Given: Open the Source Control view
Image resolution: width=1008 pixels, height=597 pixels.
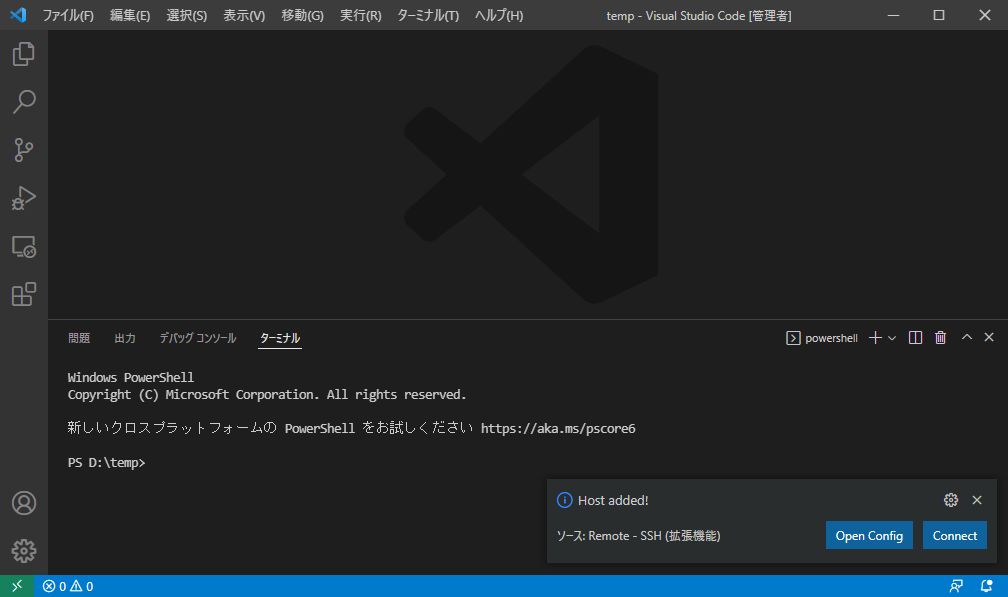Looking at the screenshot, I should click(x=24, y=150).
